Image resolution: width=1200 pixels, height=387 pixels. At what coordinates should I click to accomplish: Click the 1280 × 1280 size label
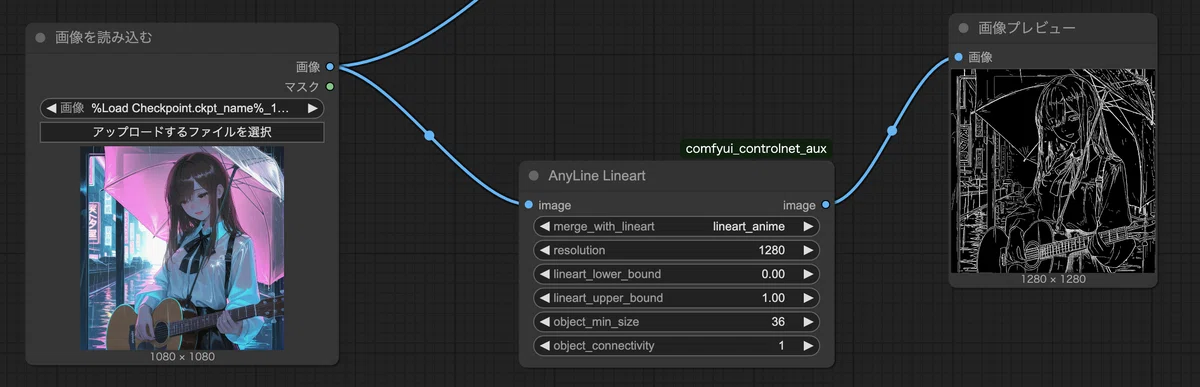pyautogui.click(x=1052, y=279)
